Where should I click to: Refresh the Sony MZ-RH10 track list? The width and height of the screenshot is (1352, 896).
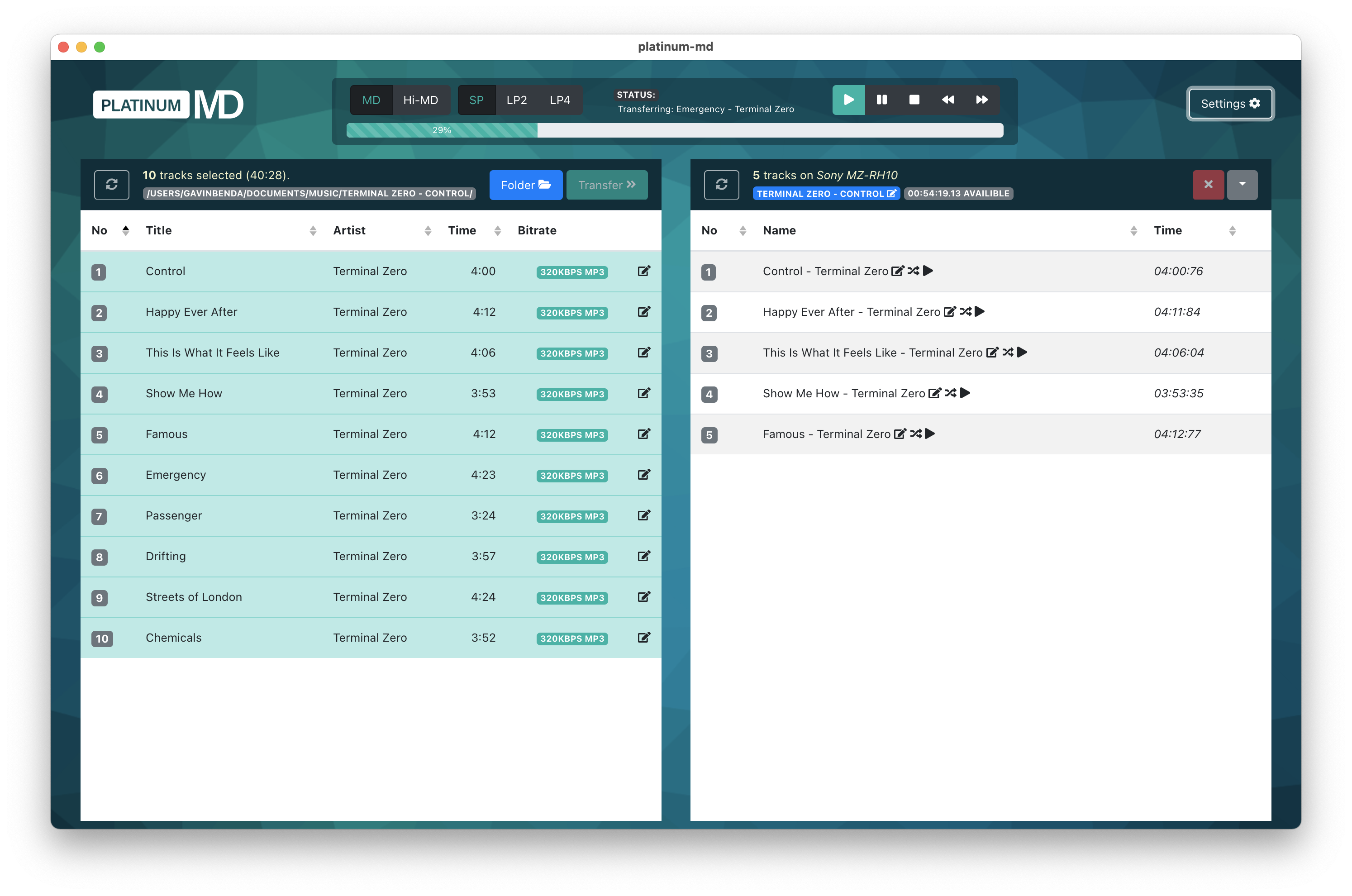point(721,185)
